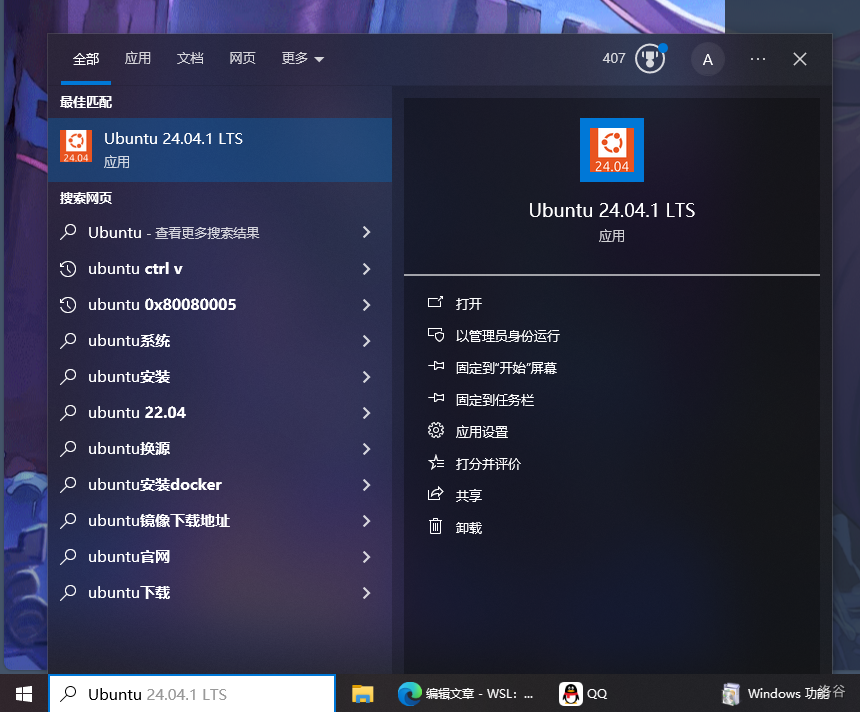
Task: Click the rewards trophy icon beside 407
Action: (650, 59)
